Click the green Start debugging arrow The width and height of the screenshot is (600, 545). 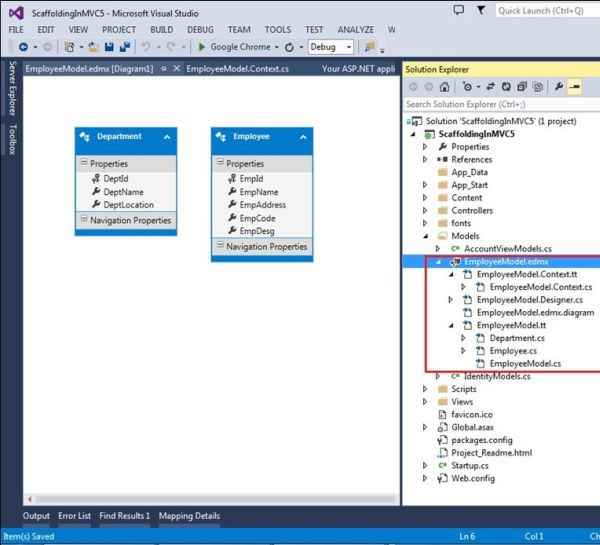coord(201,47)
